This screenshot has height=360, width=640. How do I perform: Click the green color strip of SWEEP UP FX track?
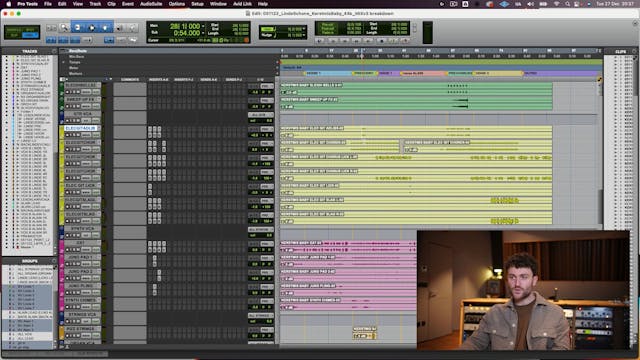tap(62, 103)
